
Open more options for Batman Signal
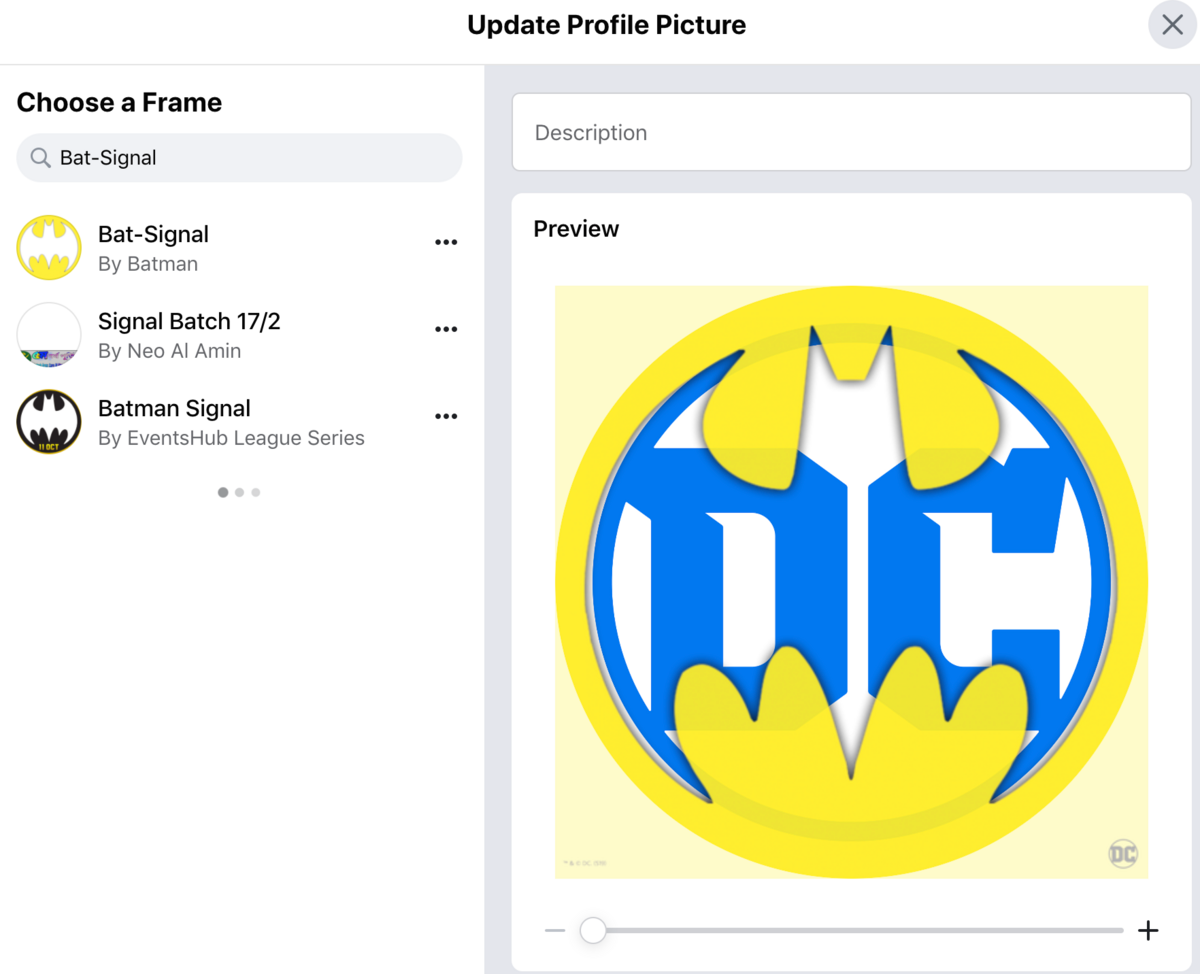pyautogui.click(x=446, y=416)
